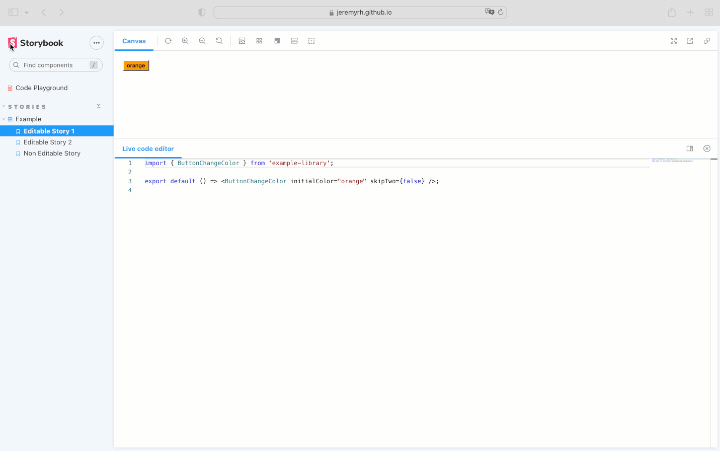Toggle the grid overlay
The width and height of the screenshot is (720, 451).
coord(259,41)
